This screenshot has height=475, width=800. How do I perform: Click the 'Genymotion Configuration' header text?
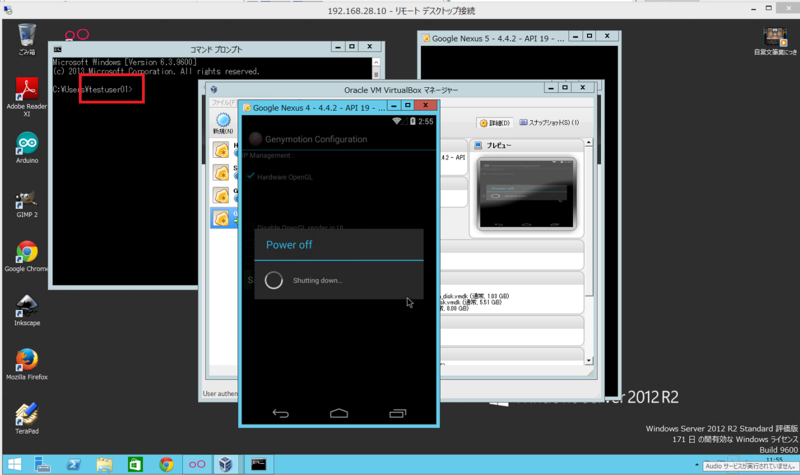click(316, 139)
